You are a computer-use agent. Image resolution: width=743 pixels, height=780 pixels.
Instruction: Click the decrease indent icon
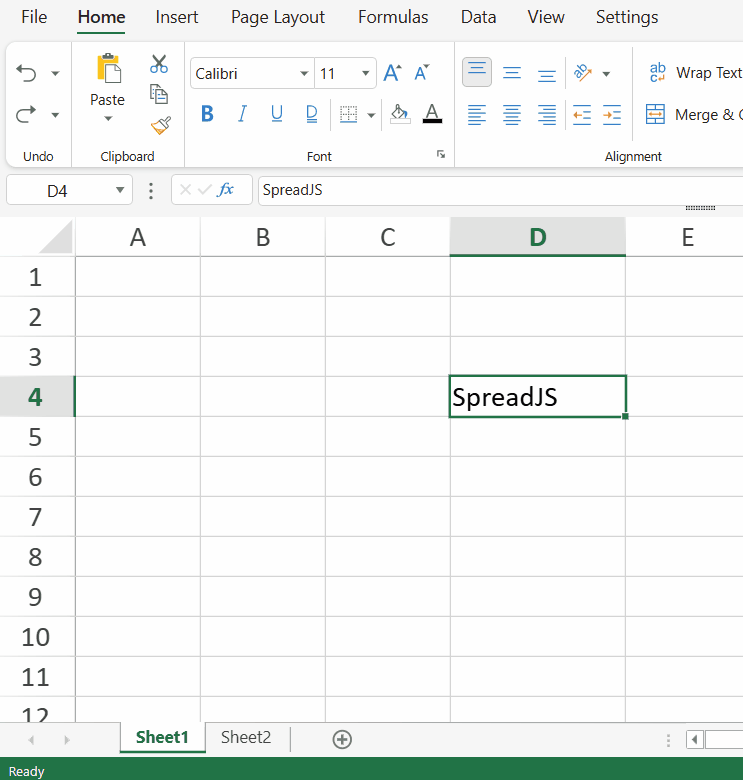pos(581,115)
